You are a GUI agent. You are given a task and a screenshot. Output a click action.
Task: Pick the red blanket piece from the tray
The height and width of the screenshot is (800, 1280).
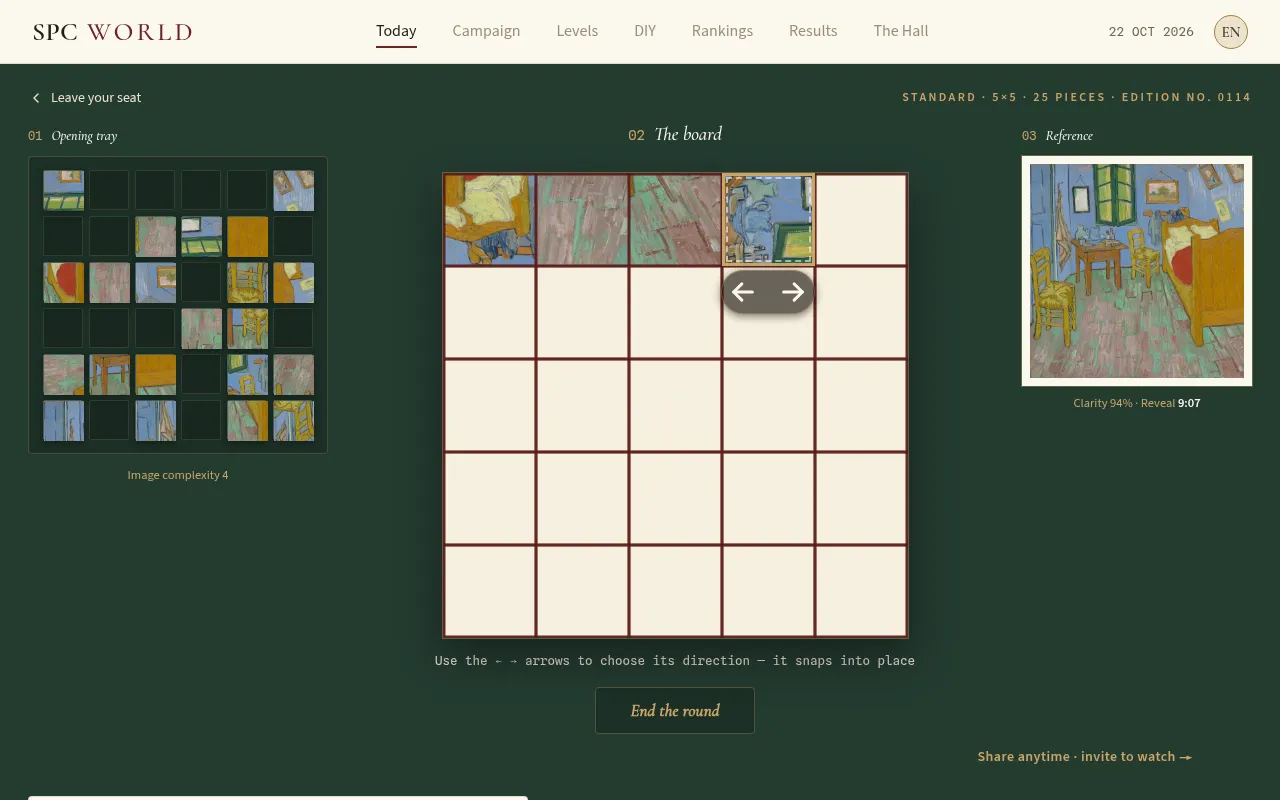63,283
